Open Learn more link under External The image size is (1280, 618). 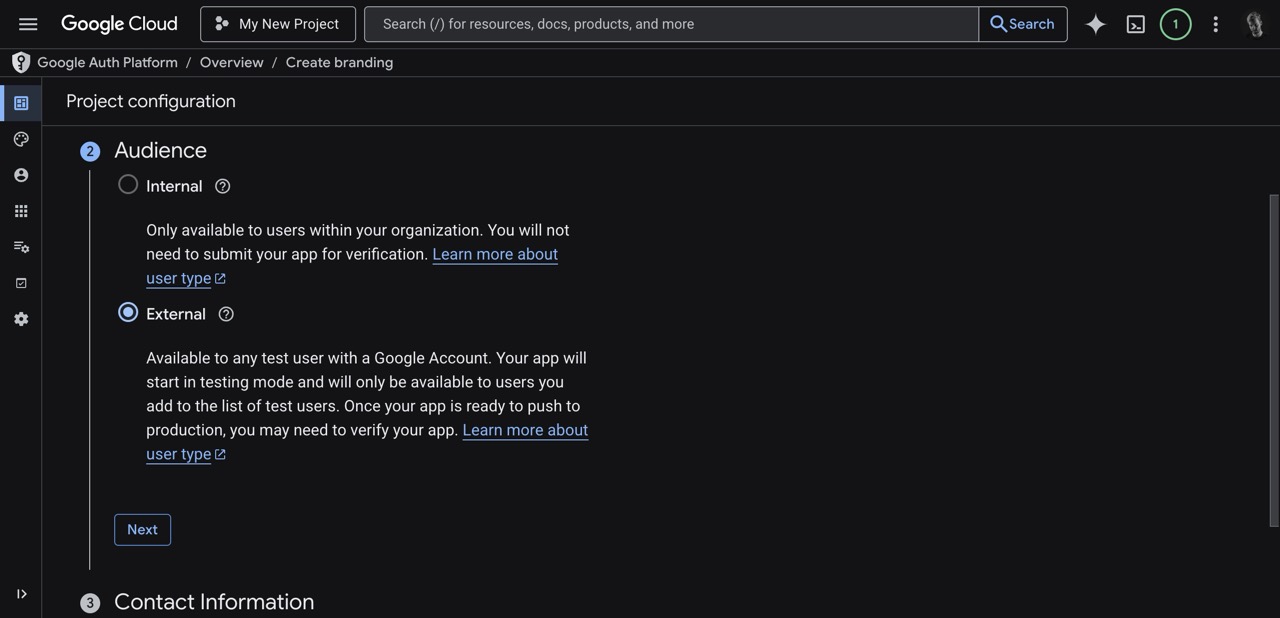[524, 430]
